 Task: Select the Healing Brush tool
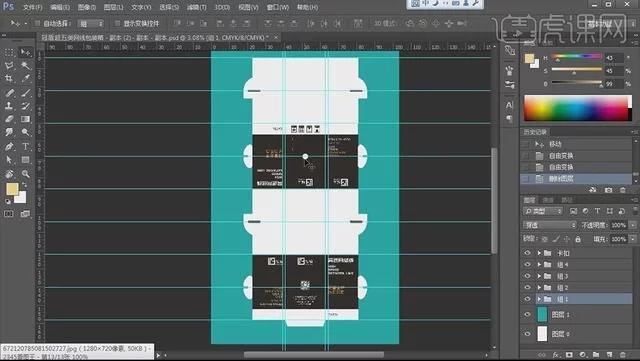coord(9,93)
